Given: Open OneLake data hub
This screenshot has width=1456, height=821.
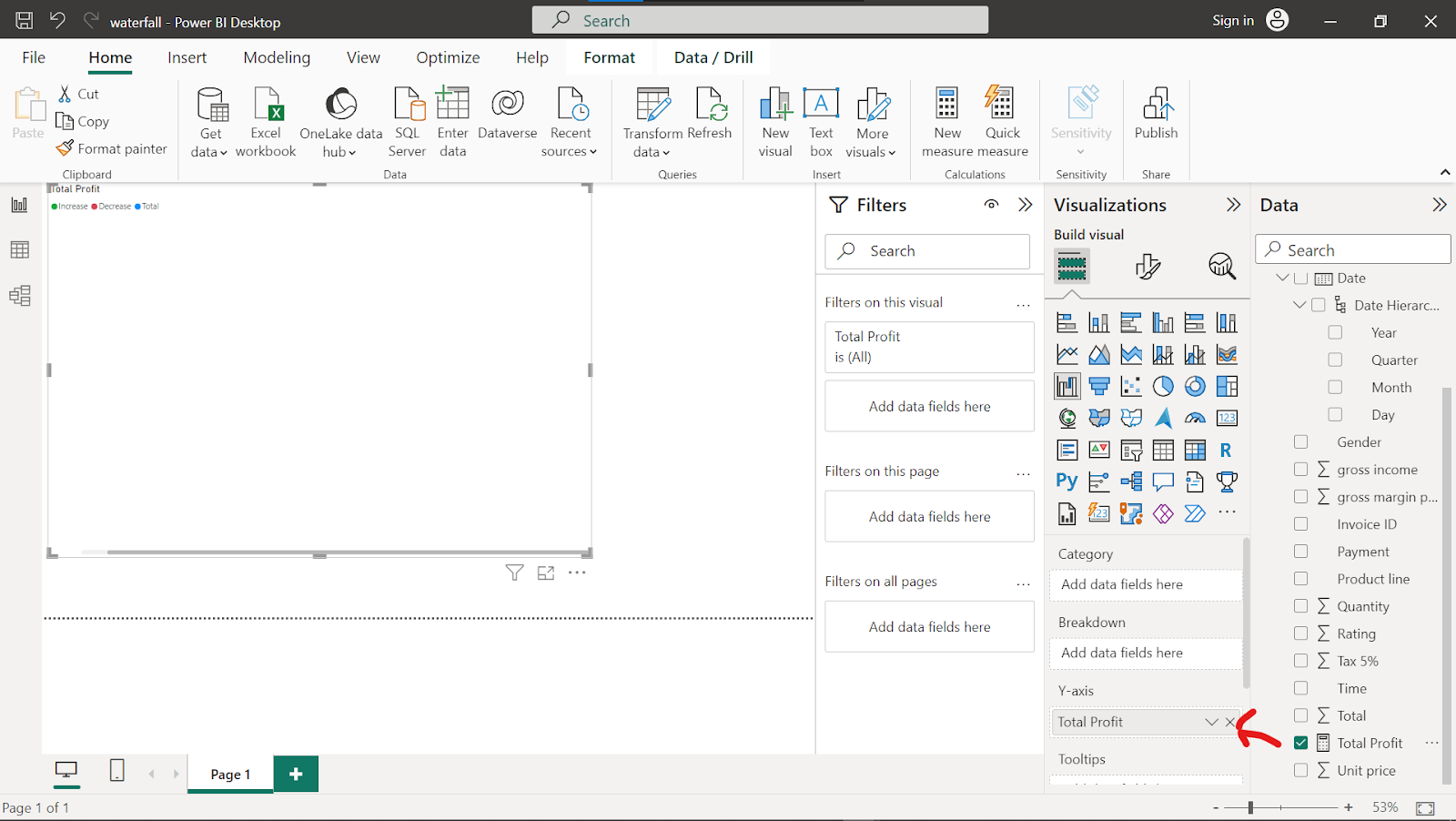Looking at the screenshot, I should pyautogui.click(x=341, y=123).
